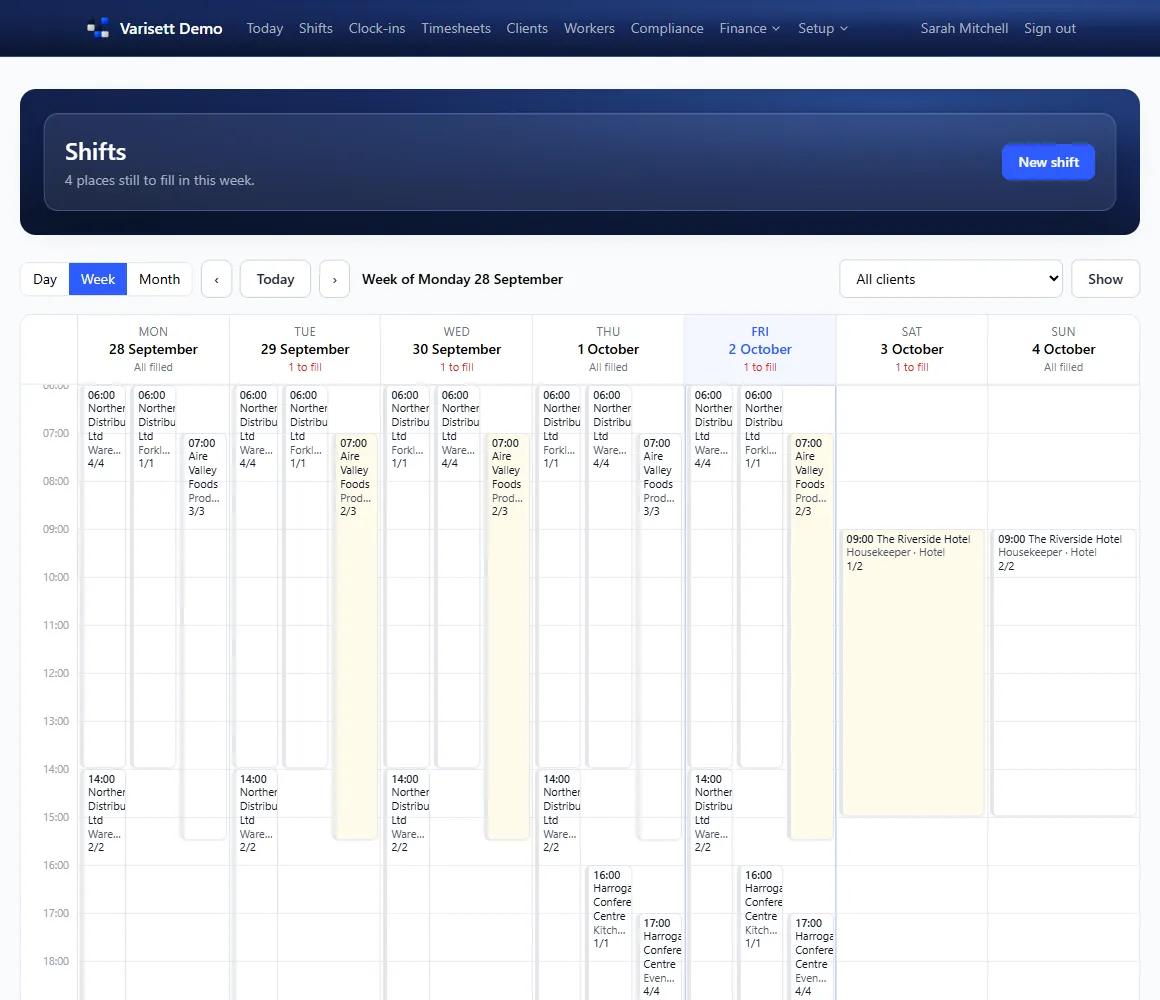The width and height of the screenshot is (1160, 1000).
Task: Open Thursday's 16:00 Harrogate Conference Centre Kitchen shift
Action: [x=610, y=932]
